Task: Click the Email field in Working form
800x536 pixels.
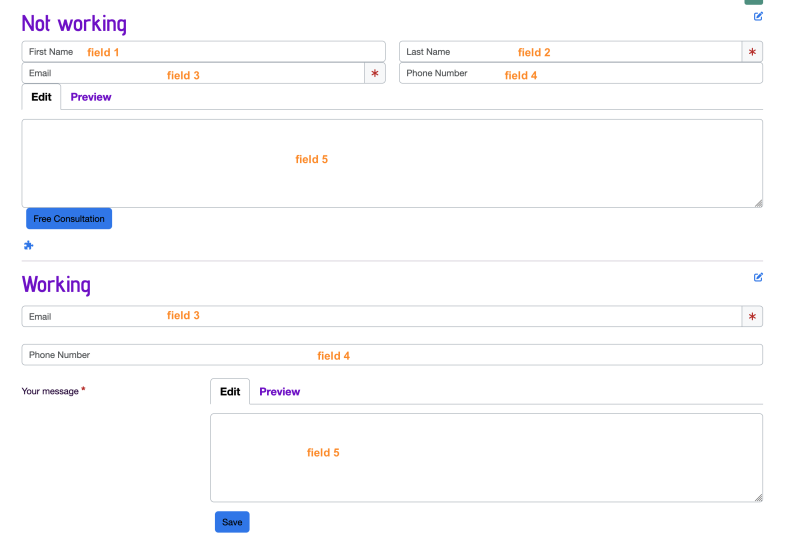Action: pyautogui.click(x=382, y=317)
